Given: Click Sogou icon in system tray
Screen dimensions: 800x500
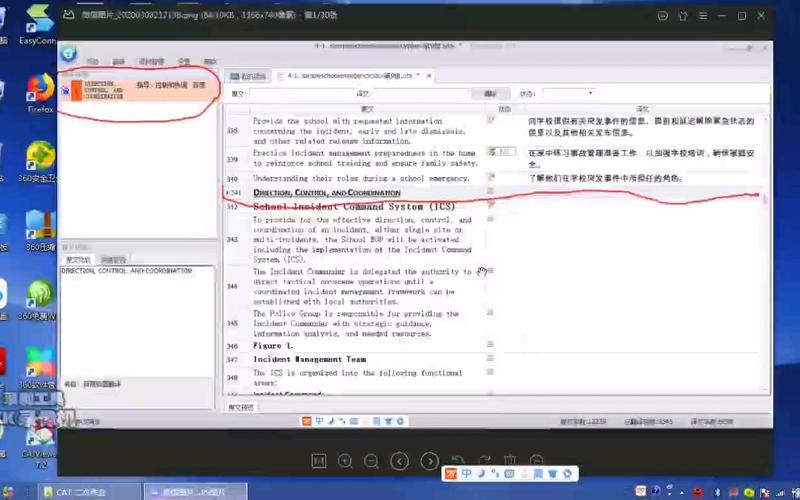Looking at the screenshot, I should [640, 491].
